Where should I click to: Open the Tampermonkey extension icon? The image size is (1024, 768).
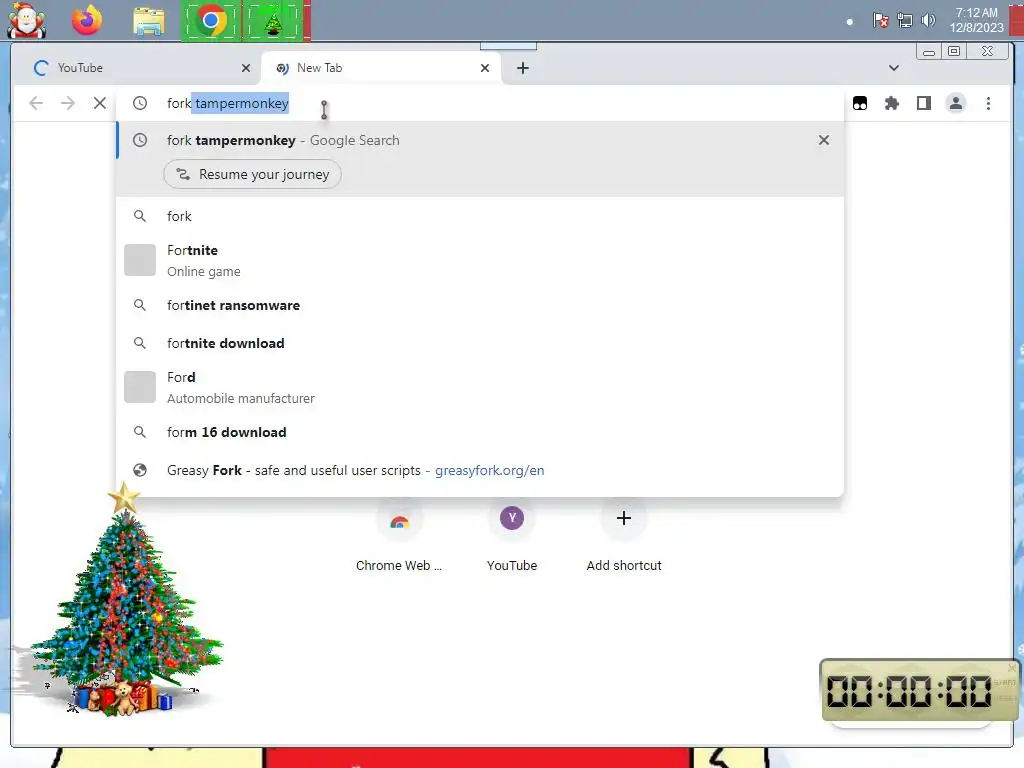coord(860,103)
